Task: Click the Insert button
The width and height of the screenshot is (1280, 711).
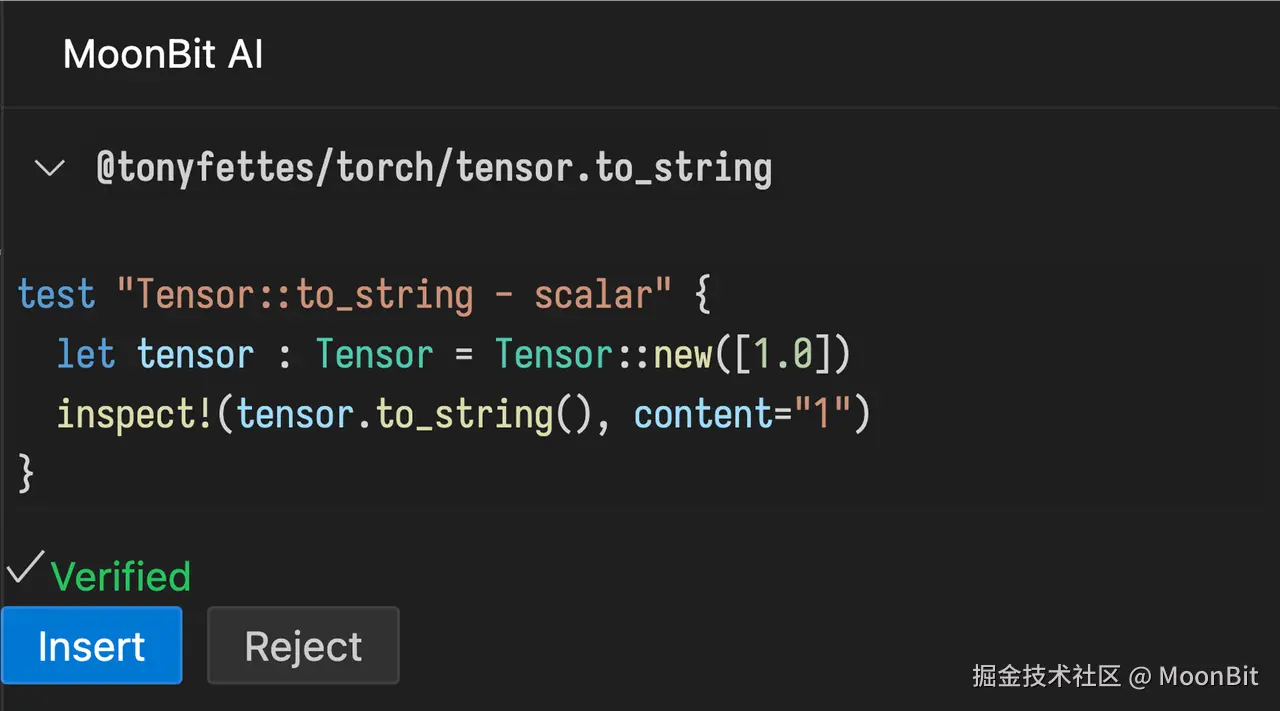Action: pyautogui.click(x=91, y=646)
